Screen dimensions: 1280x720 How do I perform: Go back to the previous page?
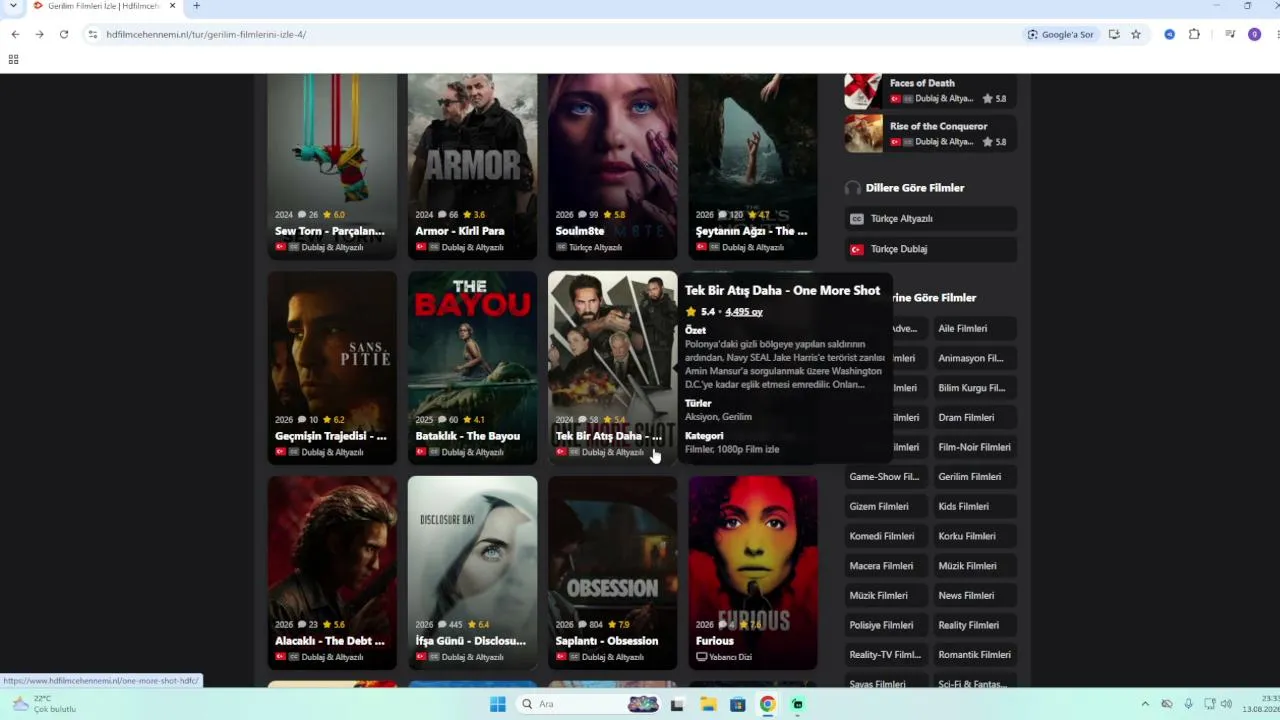[15, 34]
